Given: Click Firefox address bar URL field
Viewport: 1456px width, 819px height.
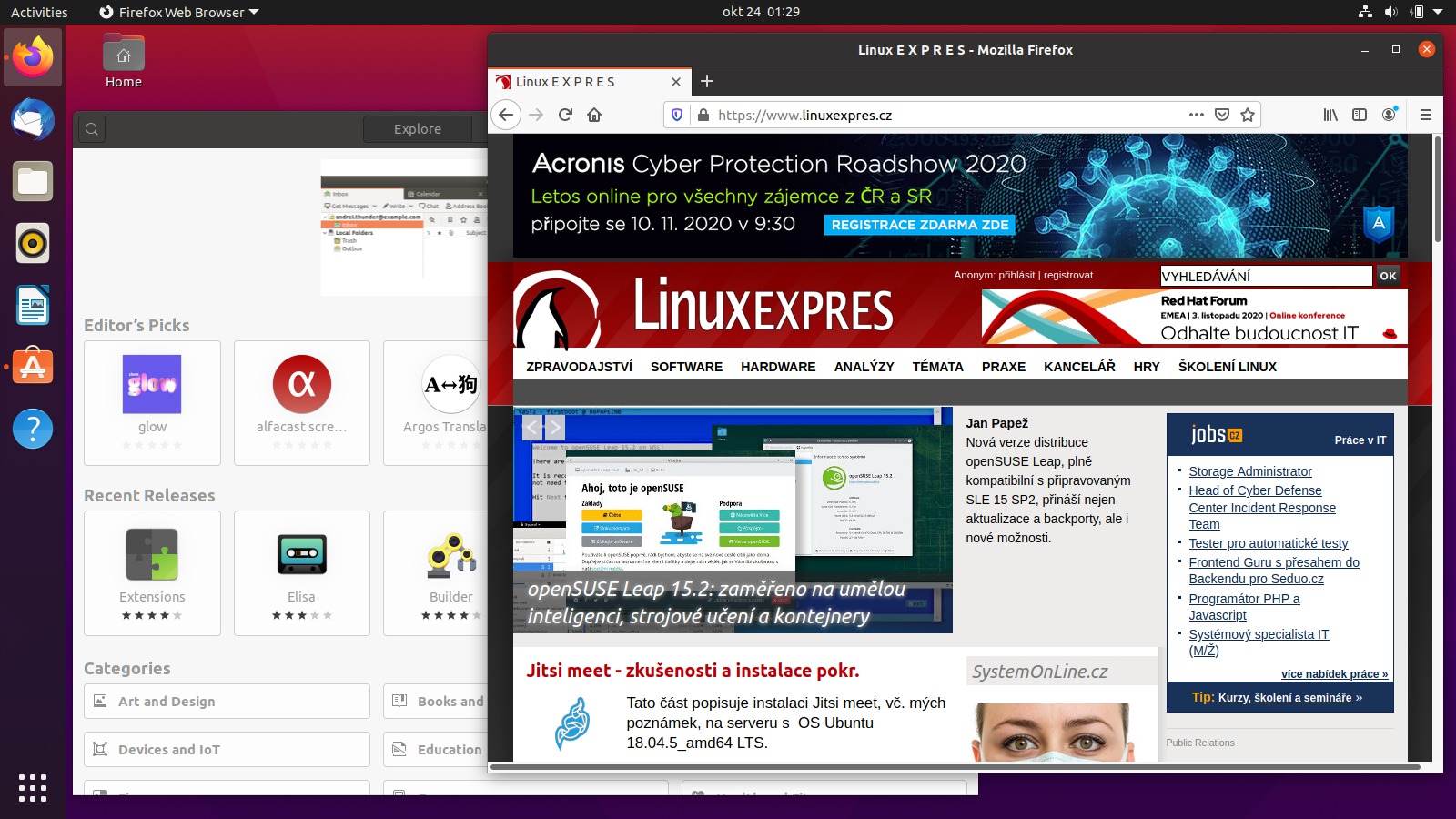Looking at the screenshot, I should click(946, 115).
